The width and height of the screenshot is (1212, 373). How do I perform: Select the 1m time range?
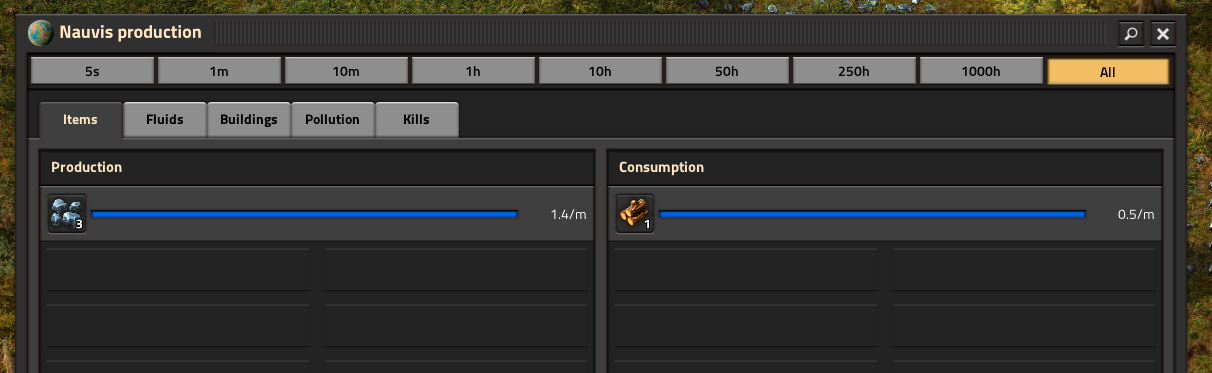[219, 72]
